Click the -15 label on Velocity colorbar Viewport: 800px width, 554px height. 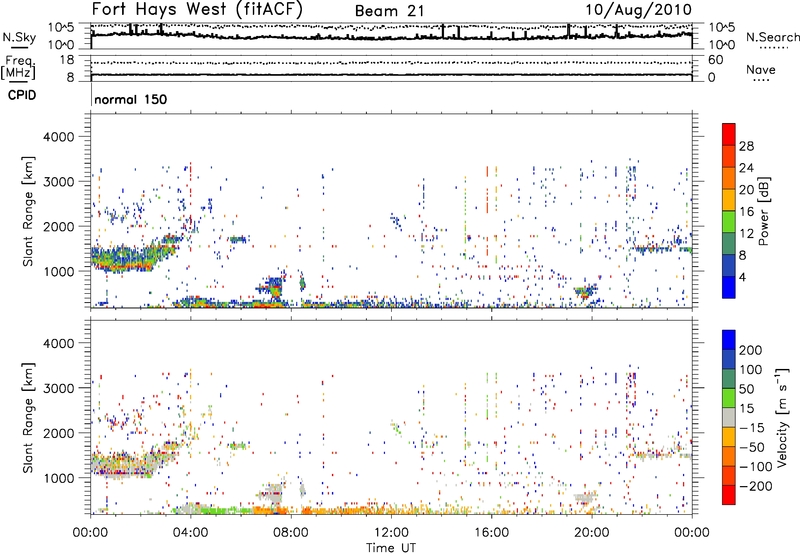tap(752, 427)
